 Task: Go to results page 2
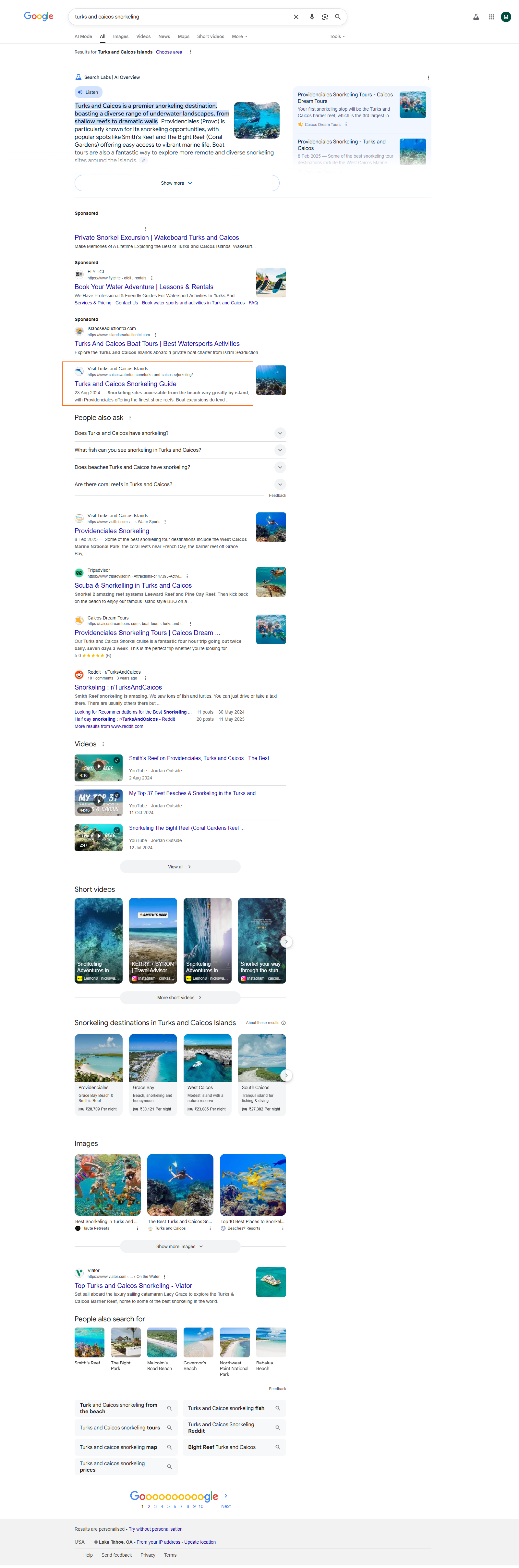click(x=149, y=1507)
